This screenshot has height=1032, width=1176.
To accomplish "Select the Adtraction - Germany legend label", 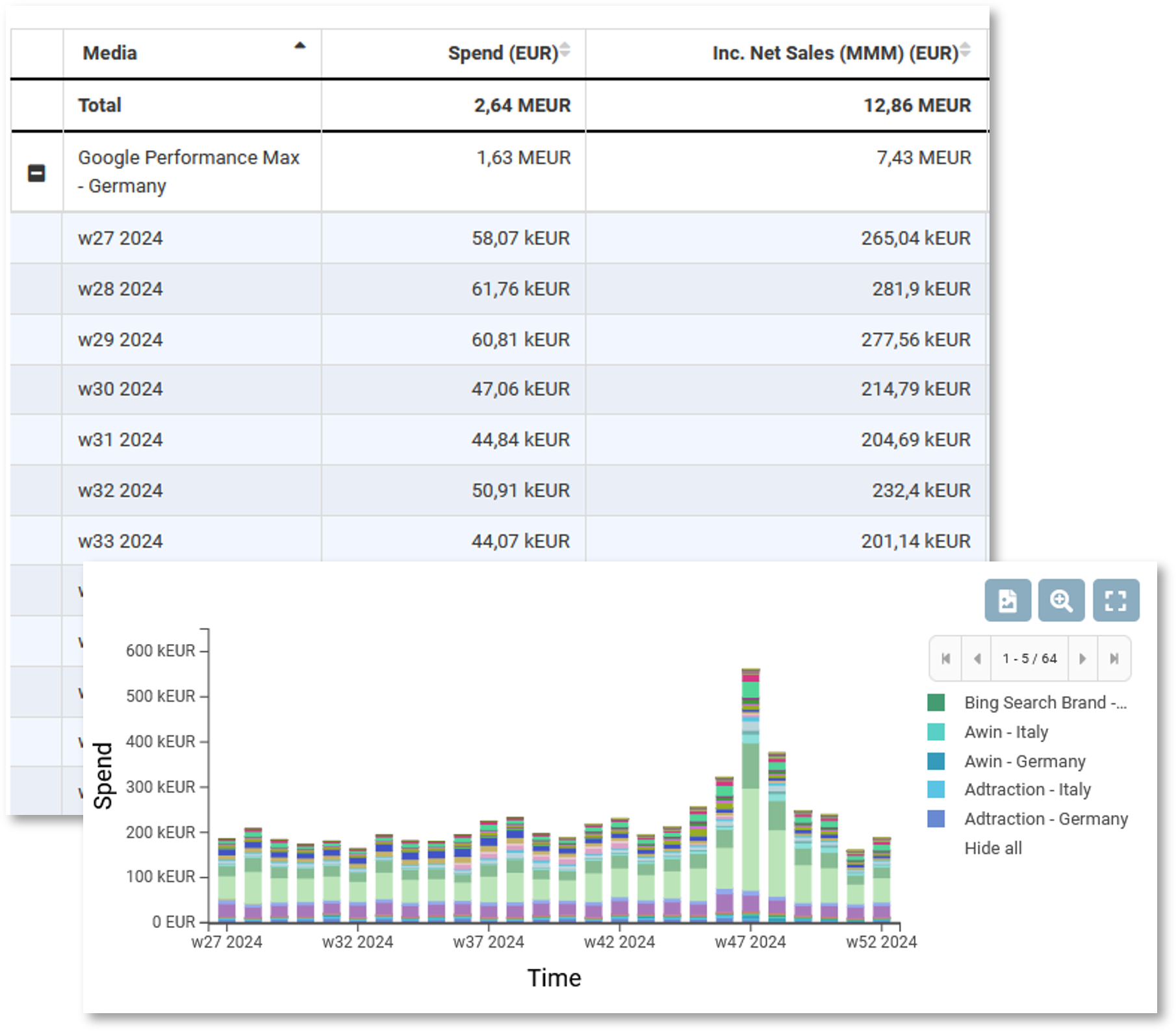I will pyautogui.click(x=1046, y=819).
